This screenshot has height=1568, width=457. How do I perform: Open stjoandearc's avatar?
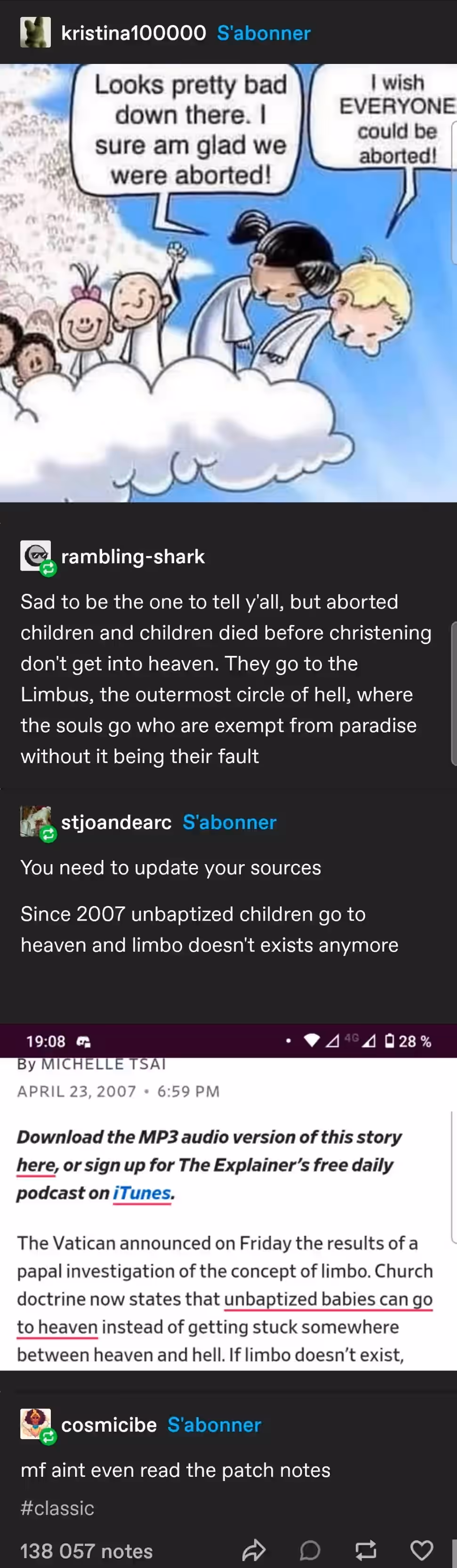(x=35, y=821)
